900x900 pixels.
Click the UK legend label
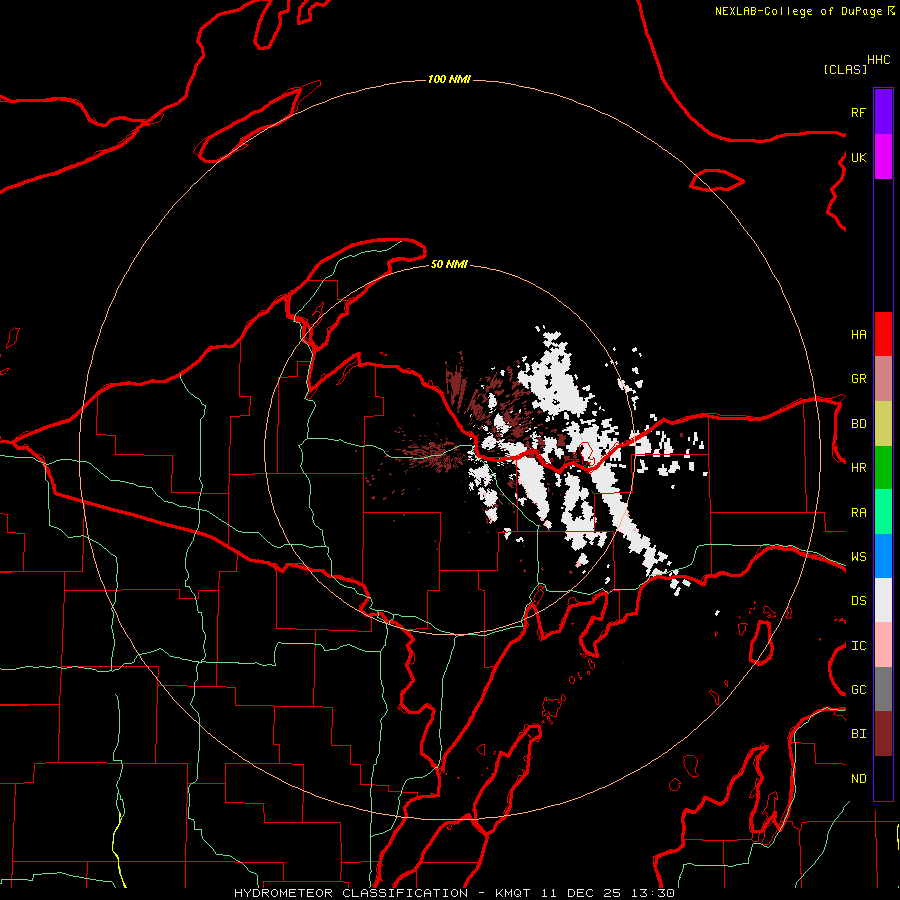(858, 157)
